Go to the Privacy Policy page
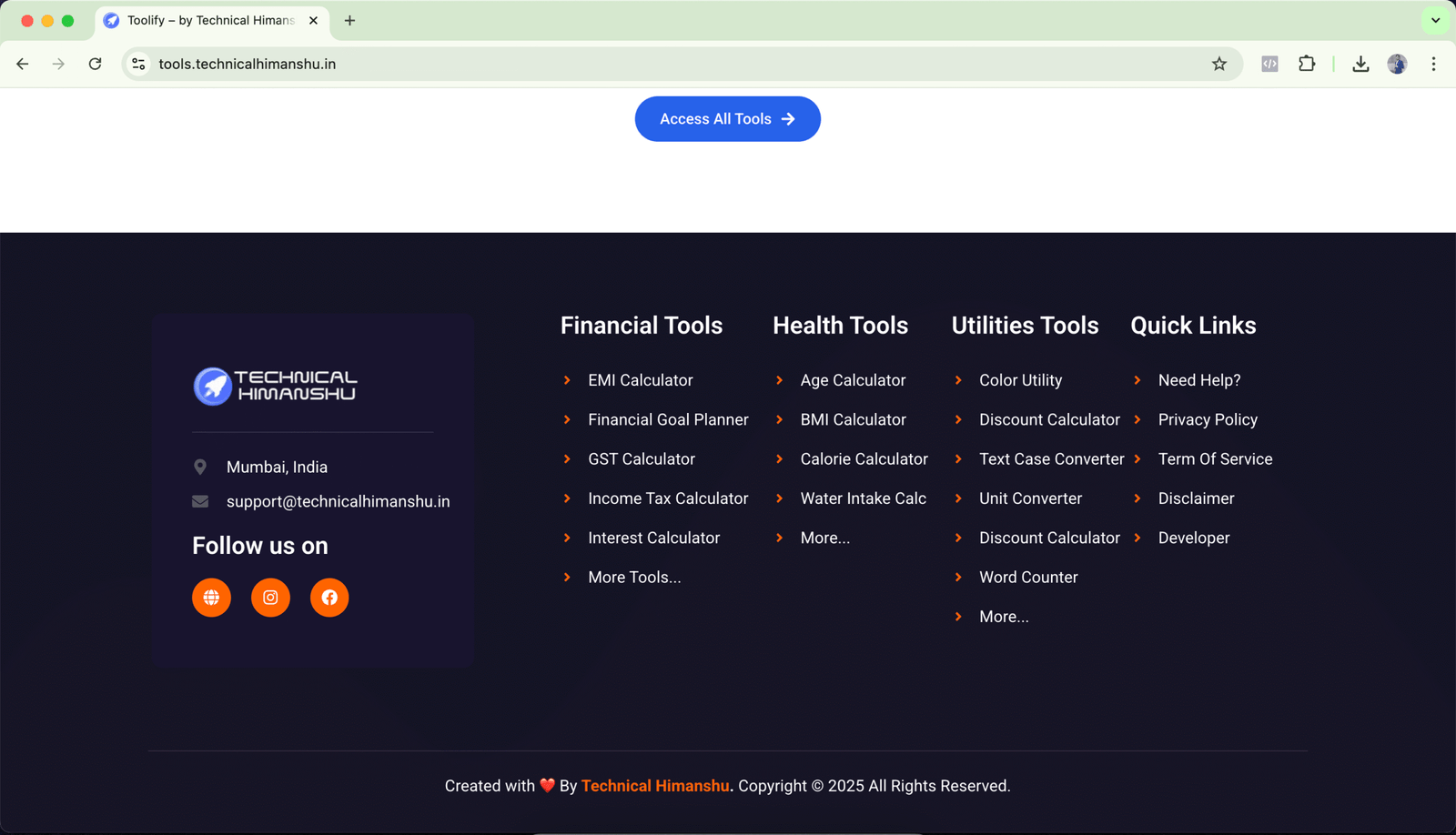The height and width of the screenshot is (835, 1456). click(x=1208, y=419)
